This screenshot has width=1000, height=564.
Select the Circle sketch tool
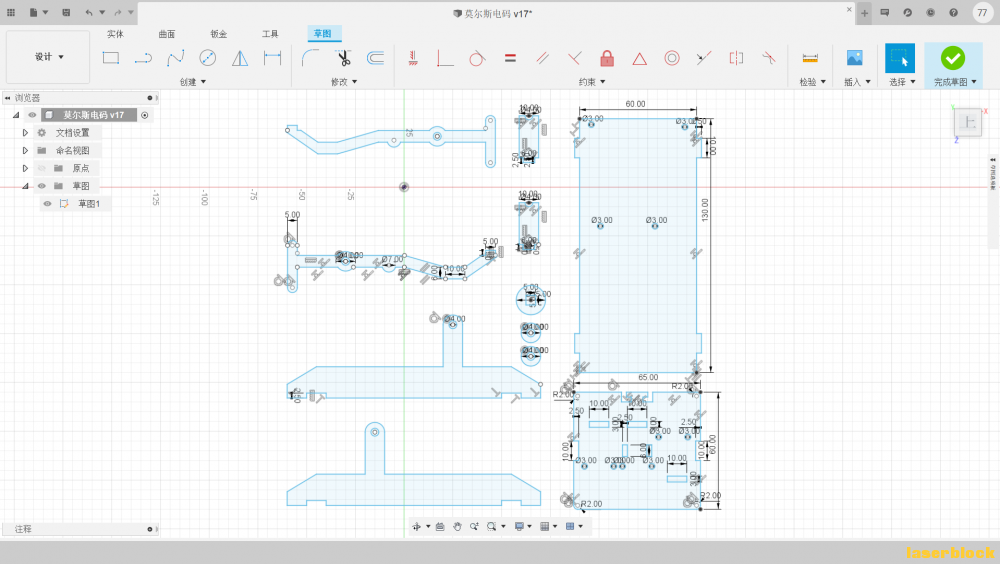(x=207, y=58)
